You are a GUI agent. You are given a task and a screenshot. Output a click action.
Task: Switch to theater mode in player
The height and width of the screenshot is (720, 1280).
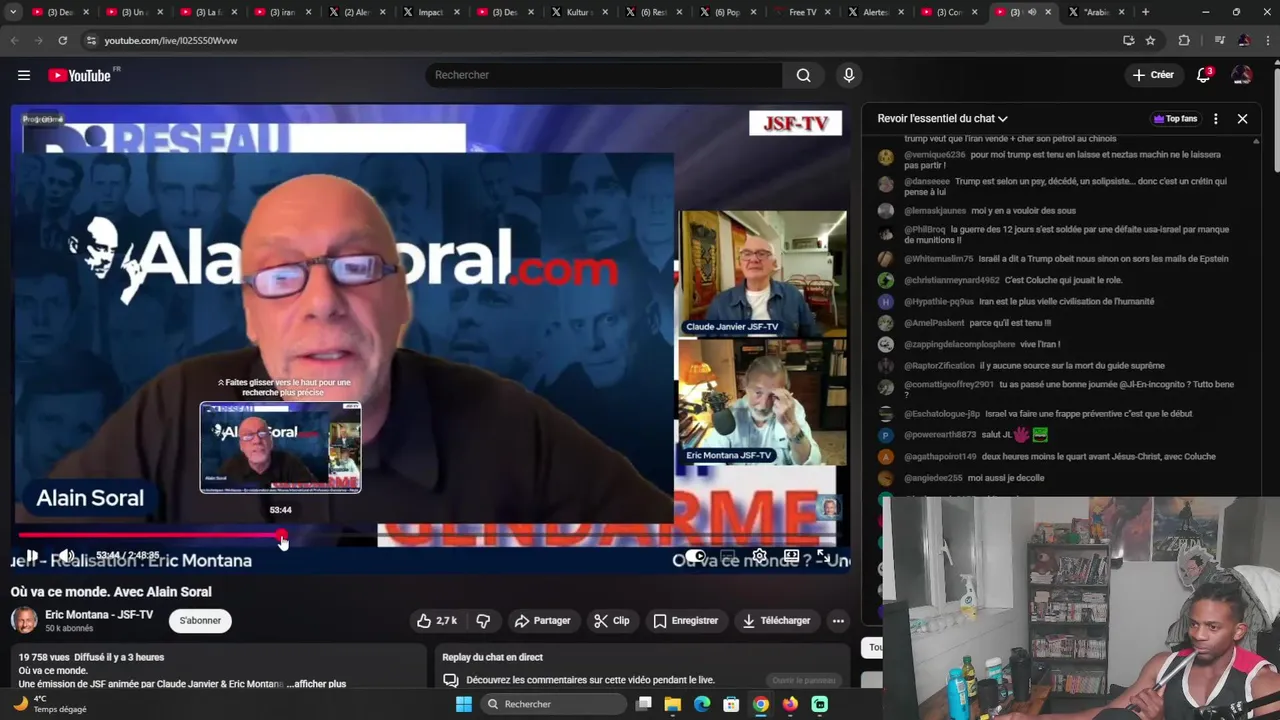tap(791, 556)
